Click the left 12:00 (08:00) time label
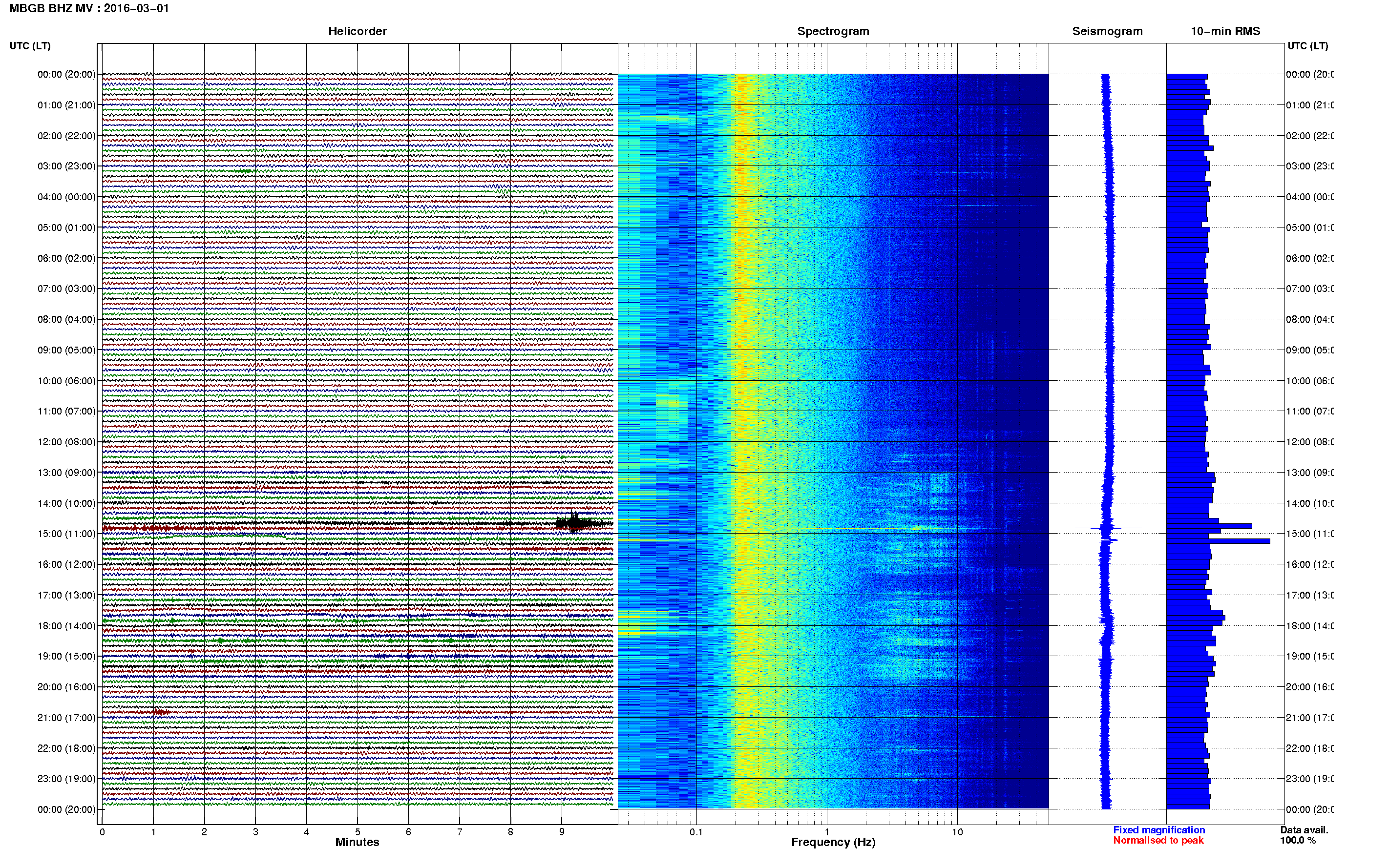 (66, 441)
